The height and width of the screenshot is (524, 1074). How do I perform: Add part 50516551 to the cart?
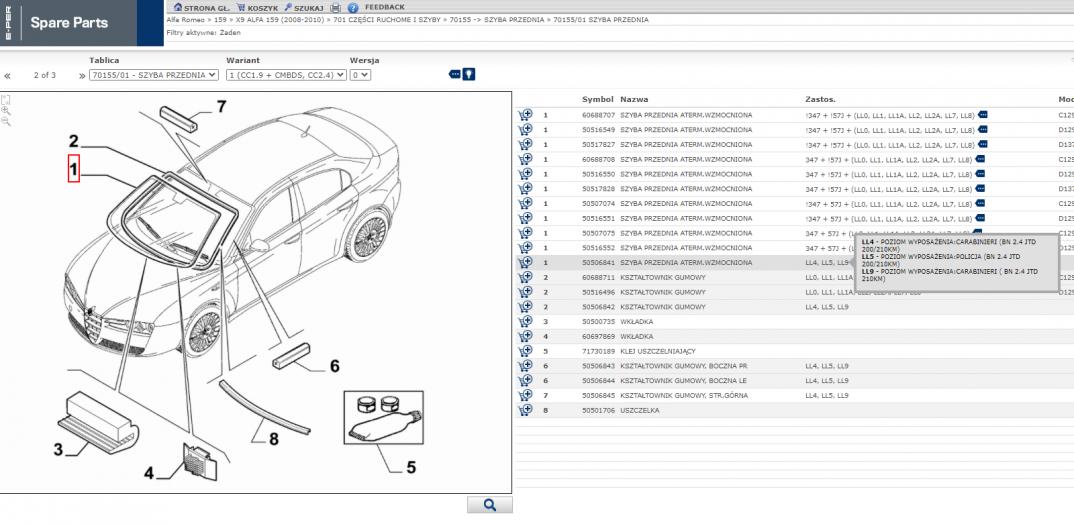click(525, 219)
